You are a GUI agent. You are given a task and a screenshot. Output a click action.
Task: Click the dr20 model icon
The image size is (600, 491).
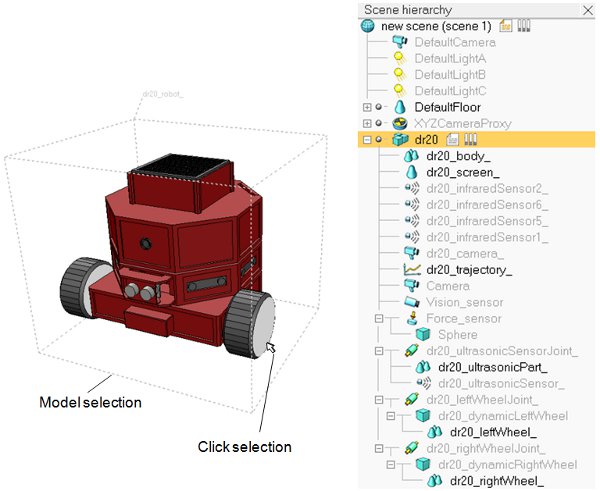(400, 139)
